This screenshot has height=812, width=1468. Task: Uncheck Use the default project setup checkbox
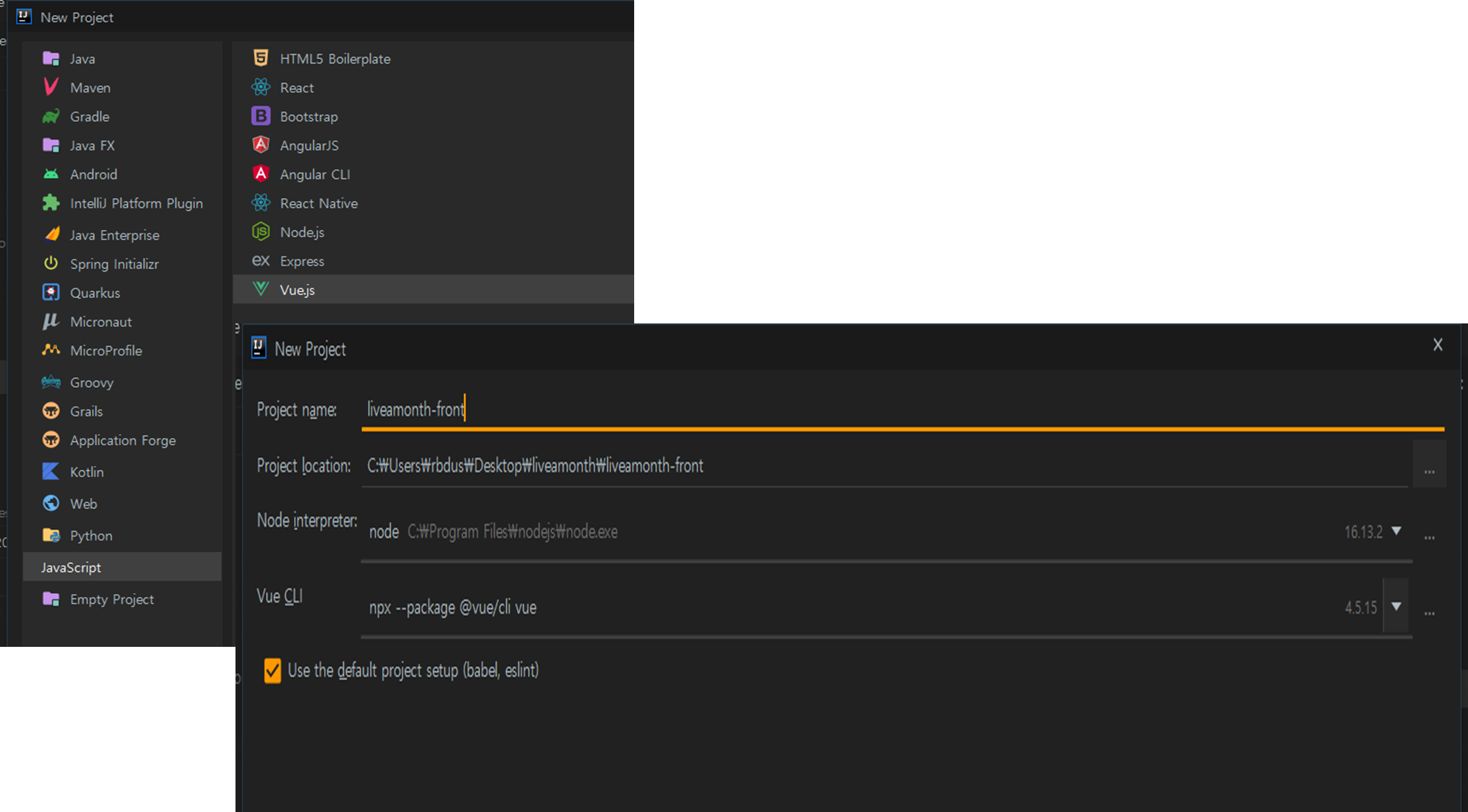pos(273,670)
